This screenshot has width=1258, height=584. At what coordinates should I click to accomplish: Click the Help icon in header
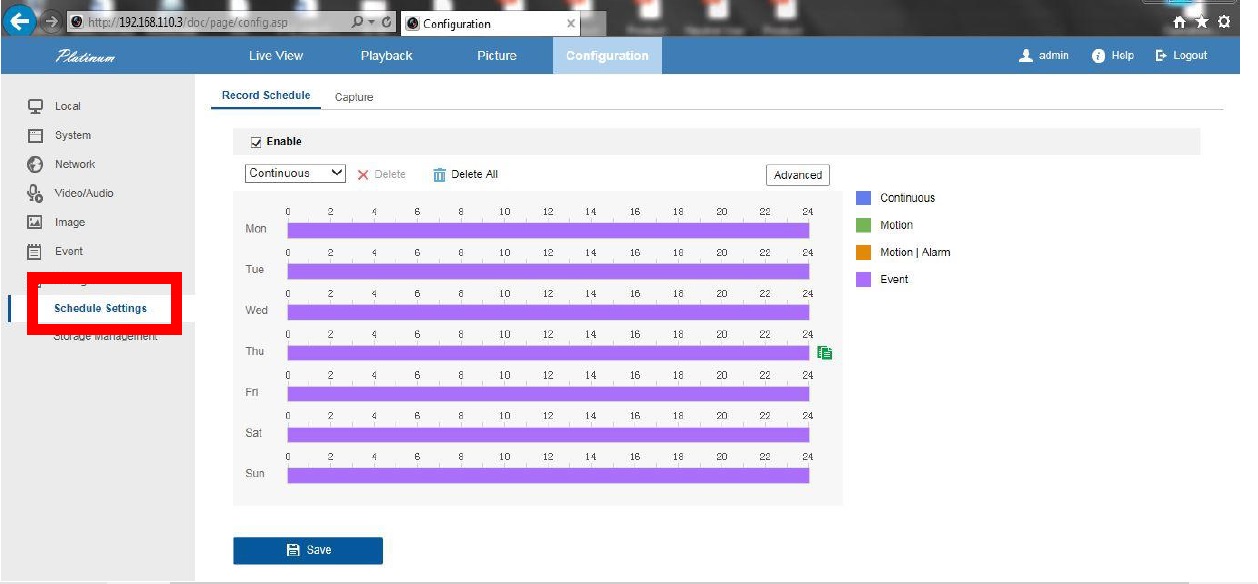[x=1098, y=56]
